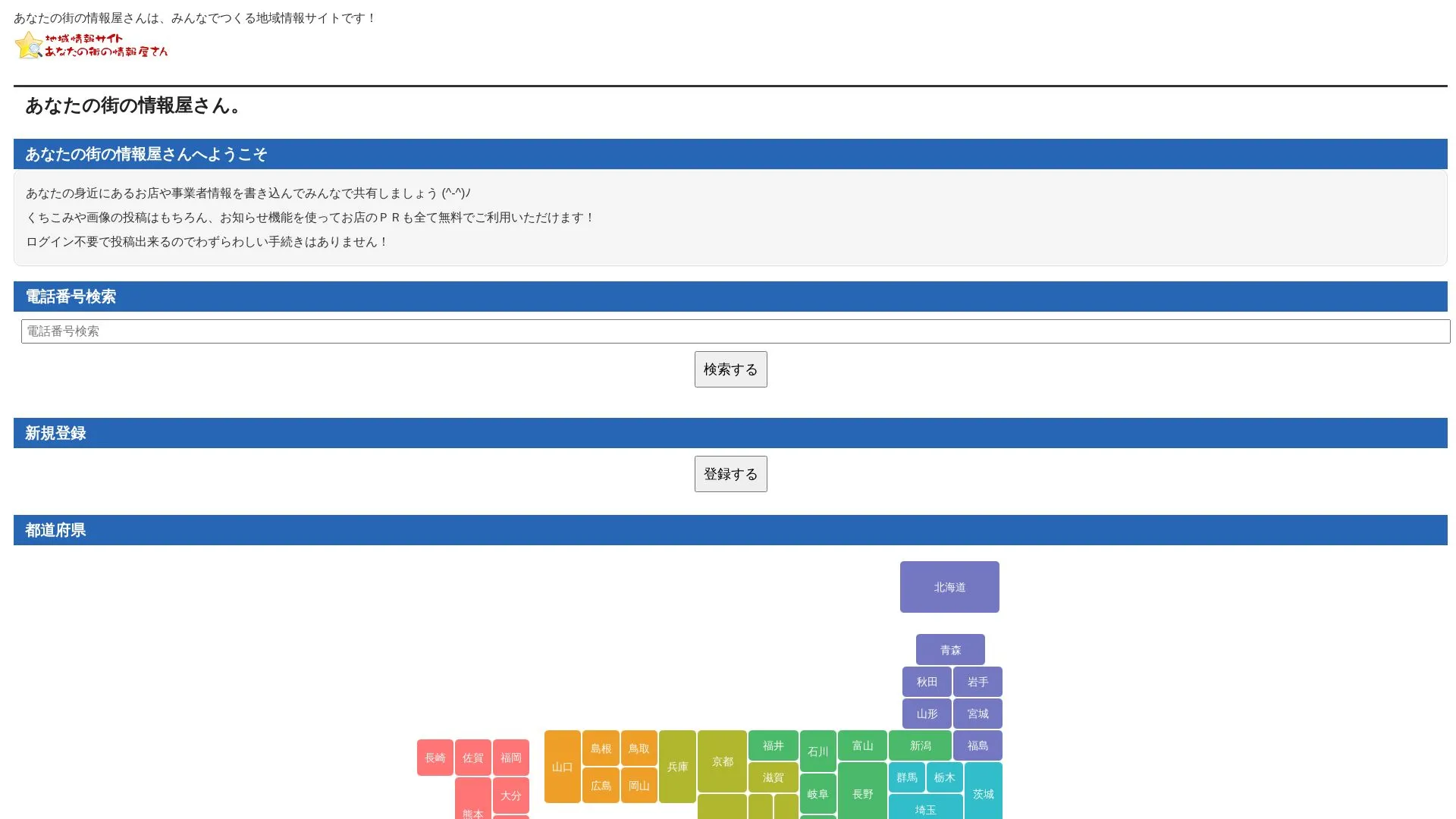Click the 京都 tile
This screenshot has height=819, width=1456.
pos(722,761)
